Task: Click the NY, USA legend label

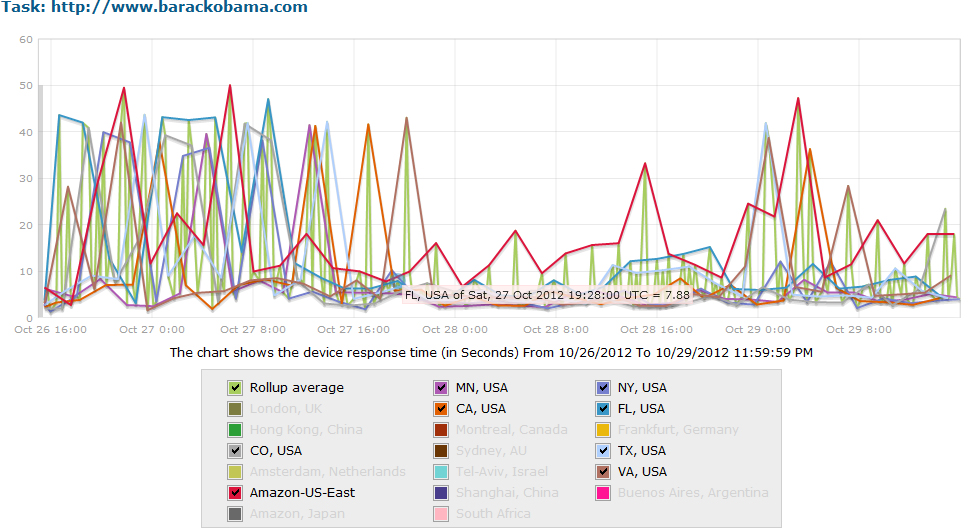Action: pyautogui.click(x=642, y=388)
